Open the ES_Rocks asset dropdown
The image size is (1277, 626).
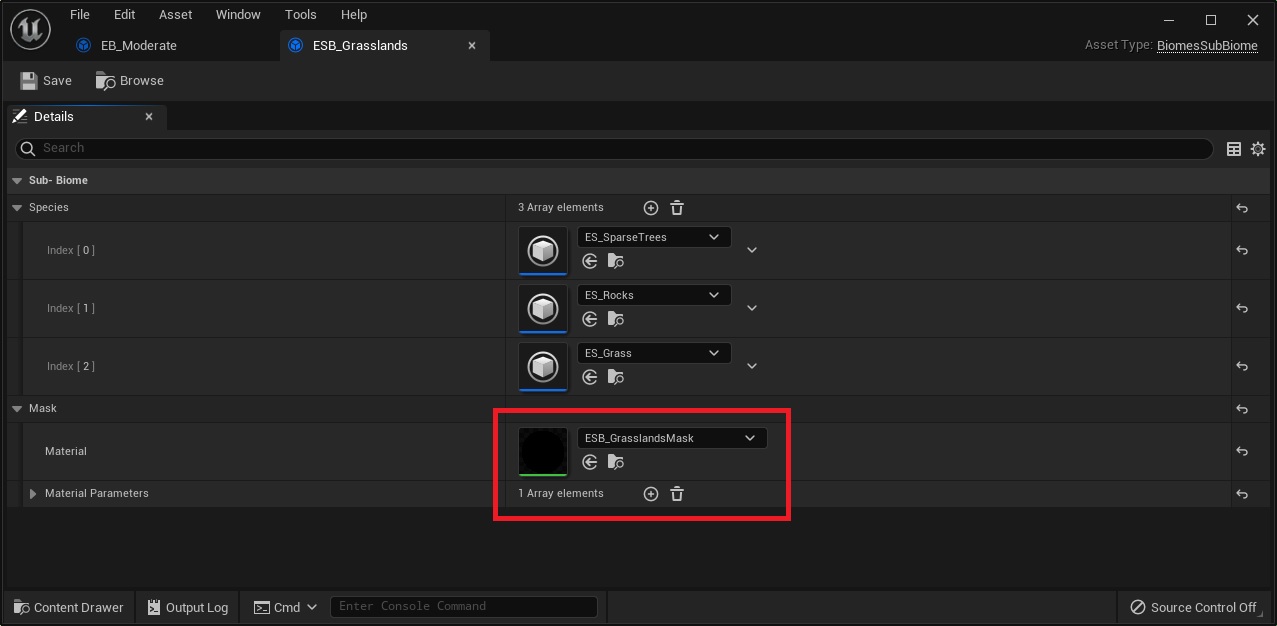click(x=654, y=295)
